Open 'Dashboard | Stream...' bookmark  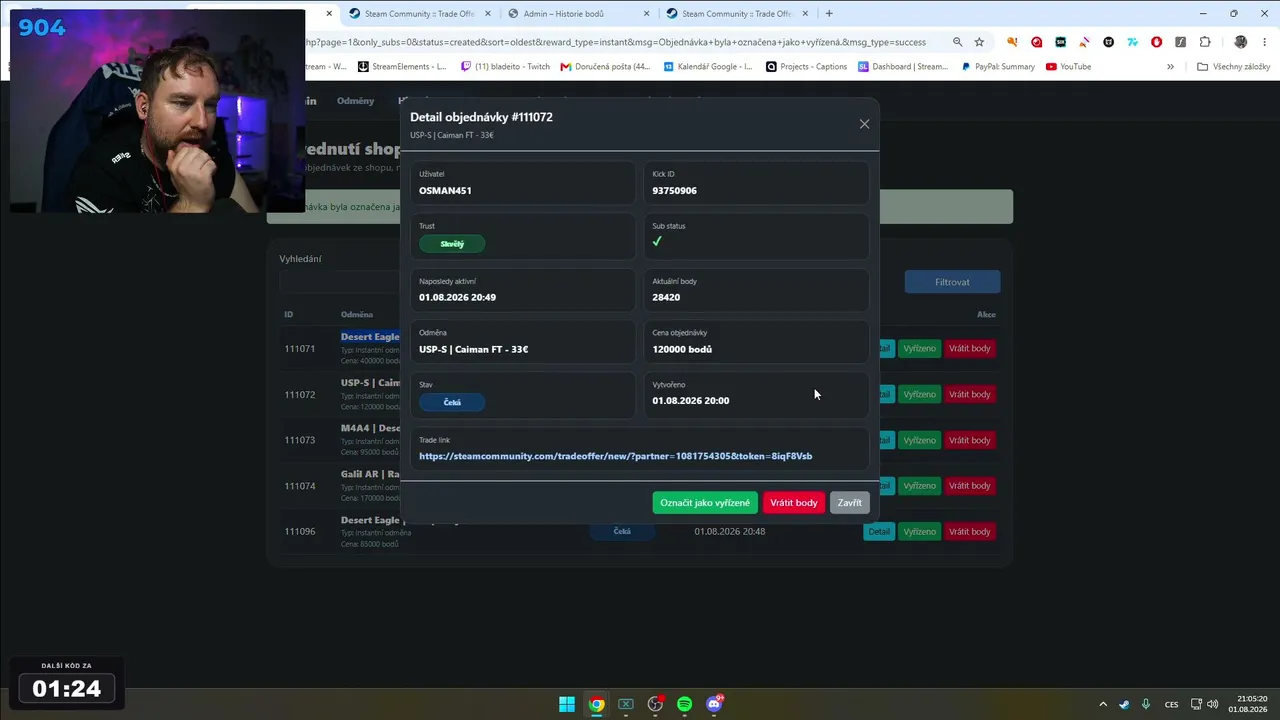tap(903, 67)
